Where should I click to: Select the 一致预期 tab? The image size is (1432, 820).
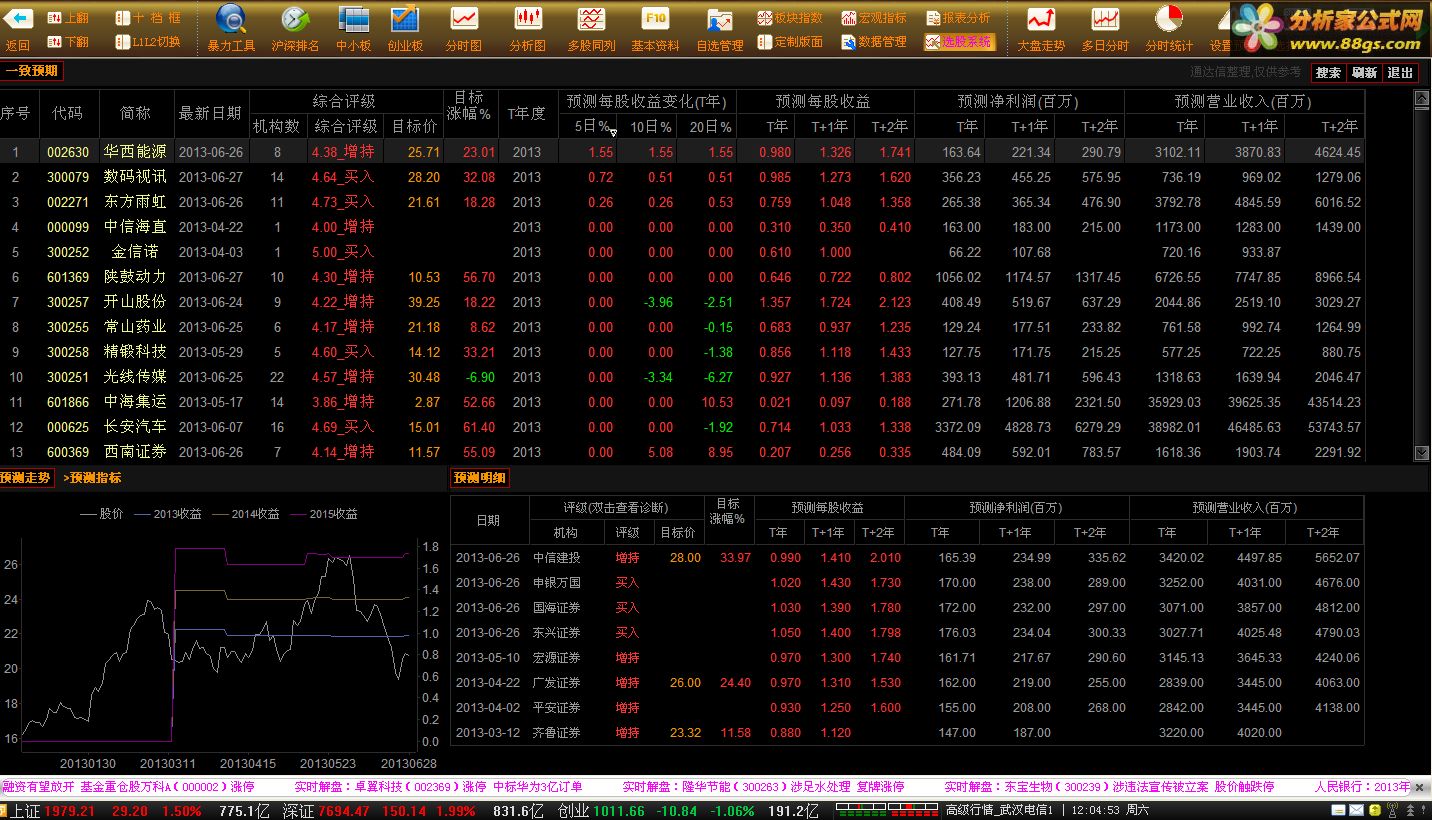(x=33, y=71)
